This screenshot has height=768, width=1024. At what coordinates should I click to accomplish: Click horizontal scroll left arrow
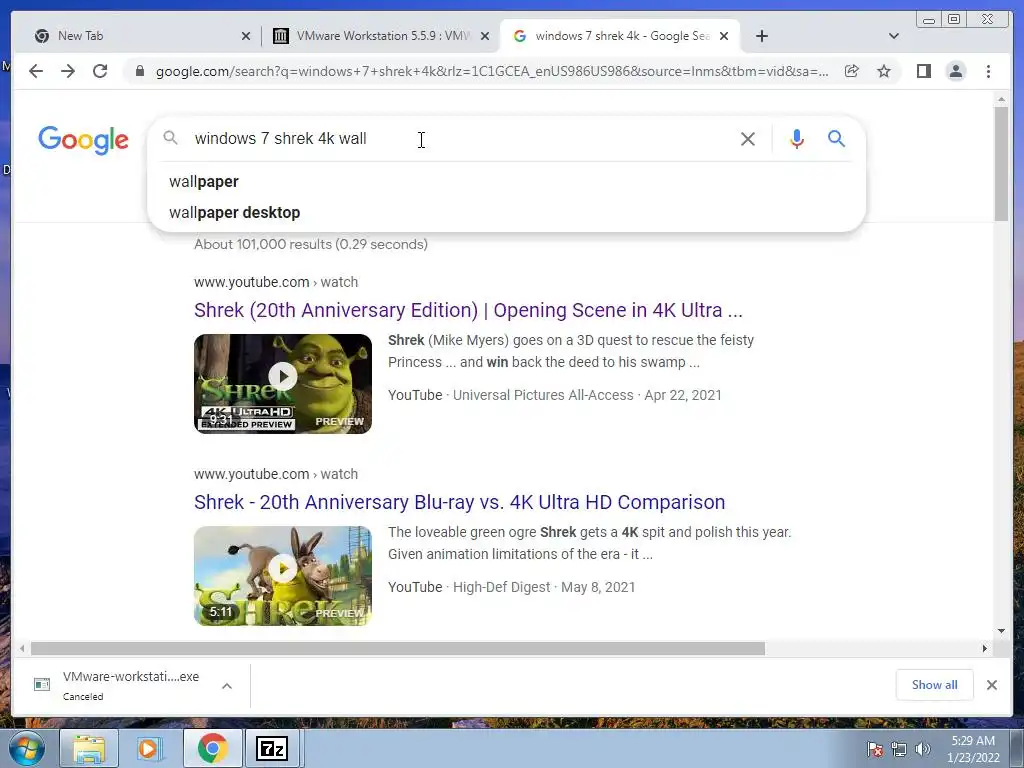[22, 648]
